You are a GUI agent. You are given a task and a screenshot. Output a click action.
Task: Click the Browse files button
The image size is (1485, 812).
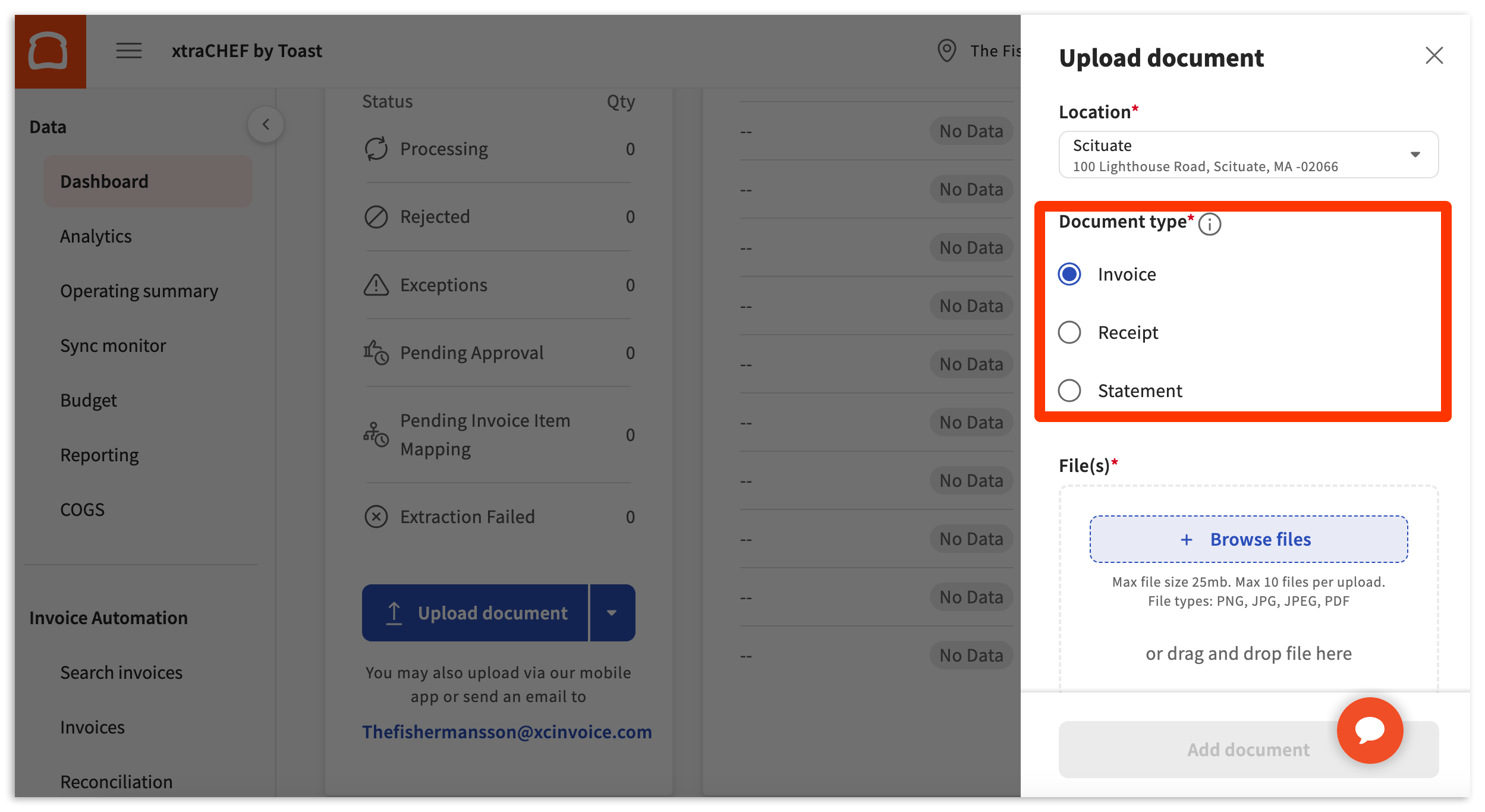tap(1248, 539)
